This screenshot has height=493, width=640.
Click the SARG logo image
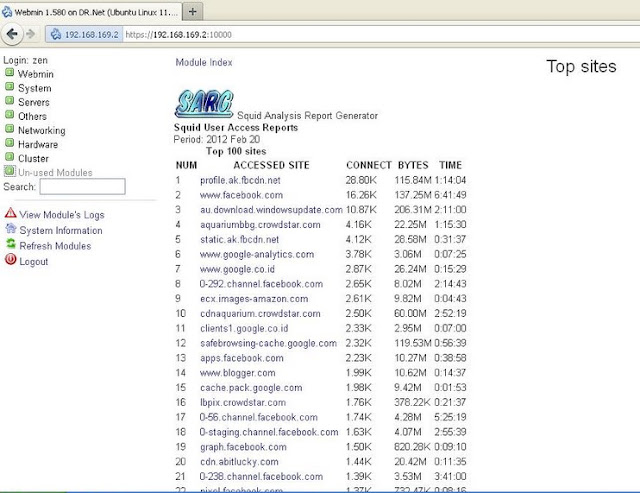(x=204, y=104)
